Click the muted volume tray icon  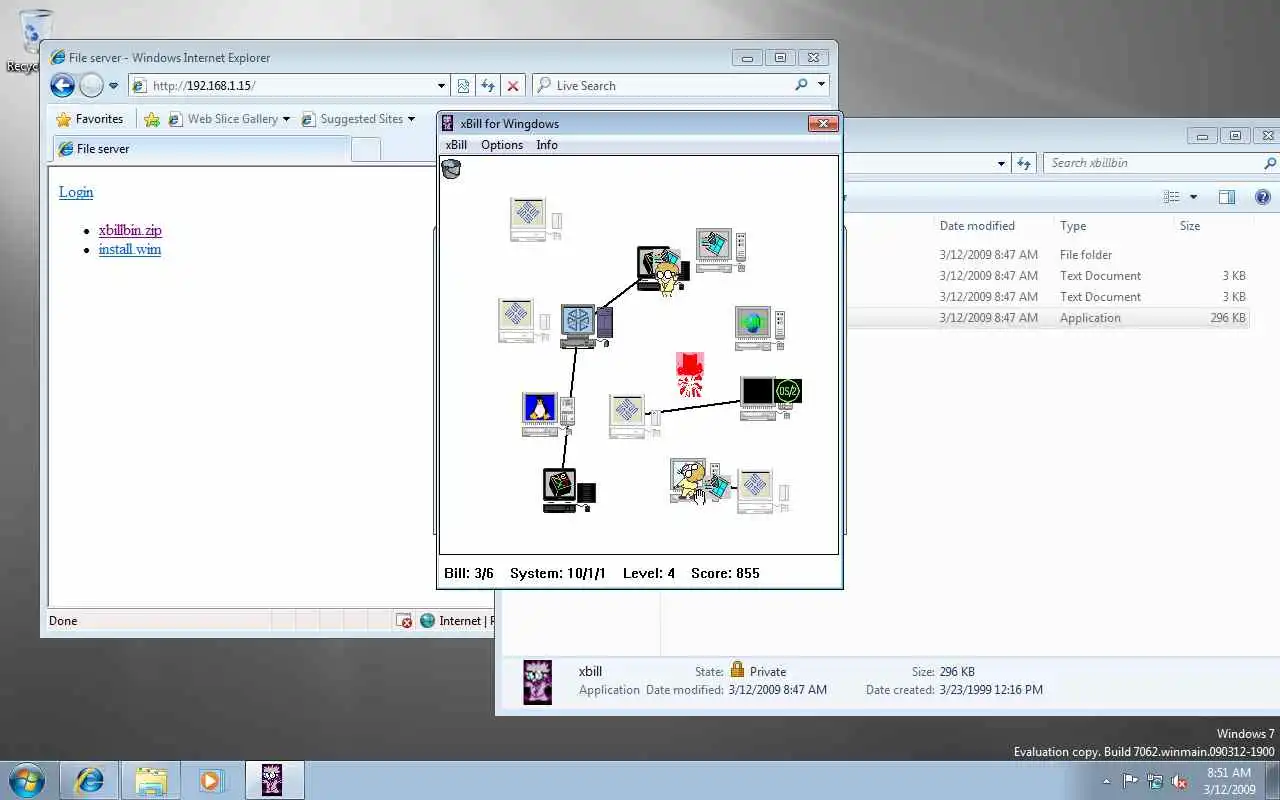coord(1180,781)
